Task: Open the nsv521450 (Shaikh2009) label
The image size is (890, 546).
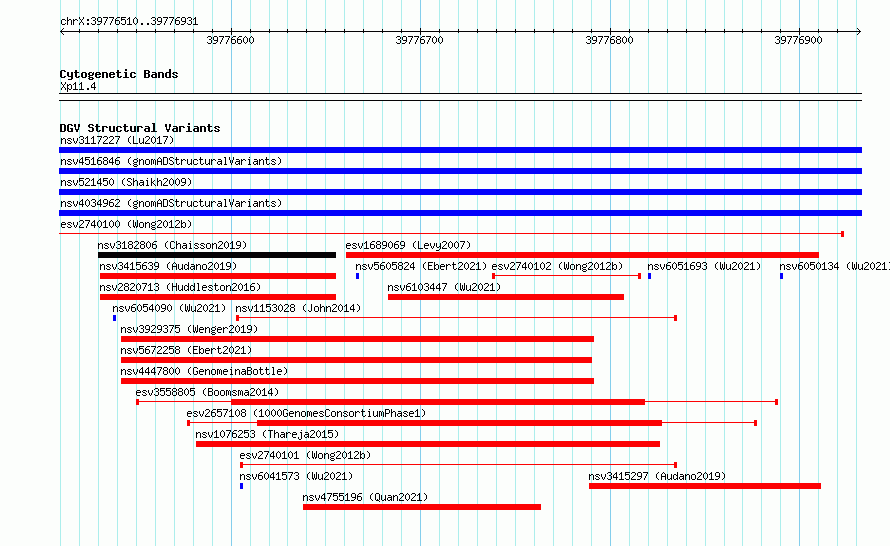Action: [126, 182]
